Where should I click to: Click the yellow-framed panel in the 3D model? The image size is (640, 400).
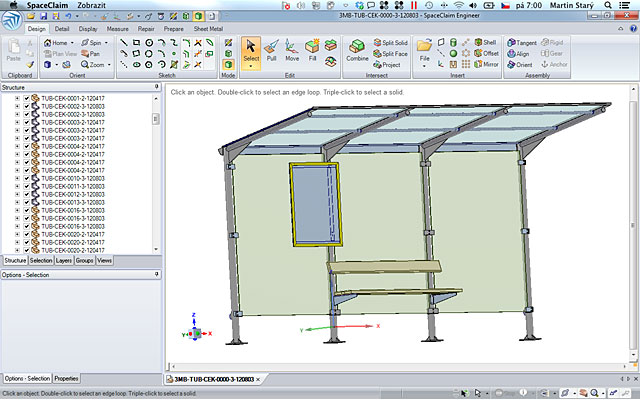coord(316,204)
